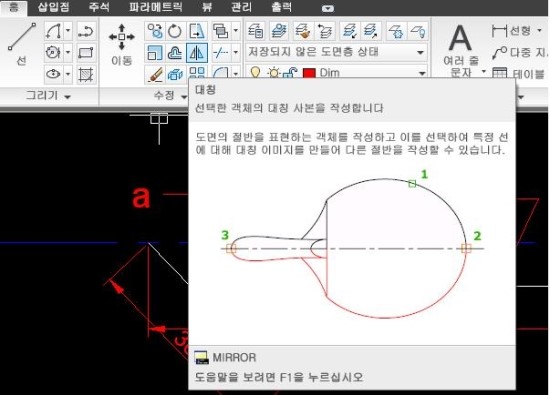Open the Ellipse tool dropdown arrow
The image size is (550, 395).
click(68, 74)
